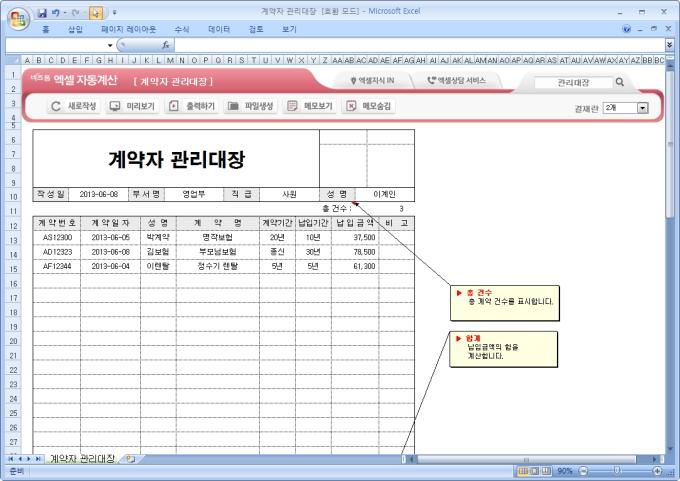Viewport: 680px width, 481px height.
Task: Open the 삽입 ribbon tab
Action: tap(75, 29)
